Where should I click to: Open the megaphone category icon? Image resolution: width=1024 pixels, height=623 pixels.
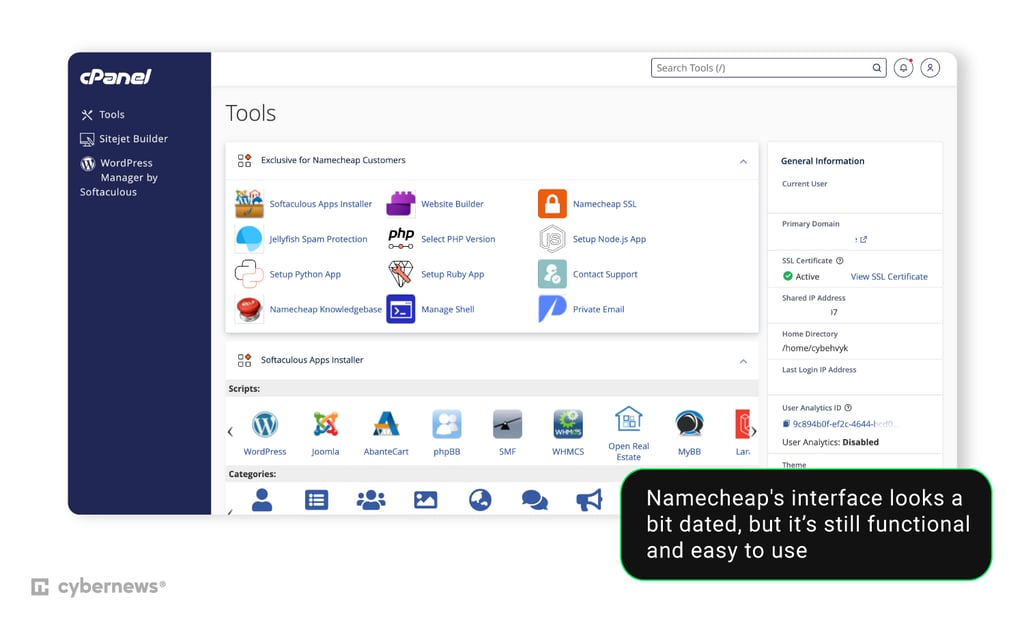[x=589, y=500]
